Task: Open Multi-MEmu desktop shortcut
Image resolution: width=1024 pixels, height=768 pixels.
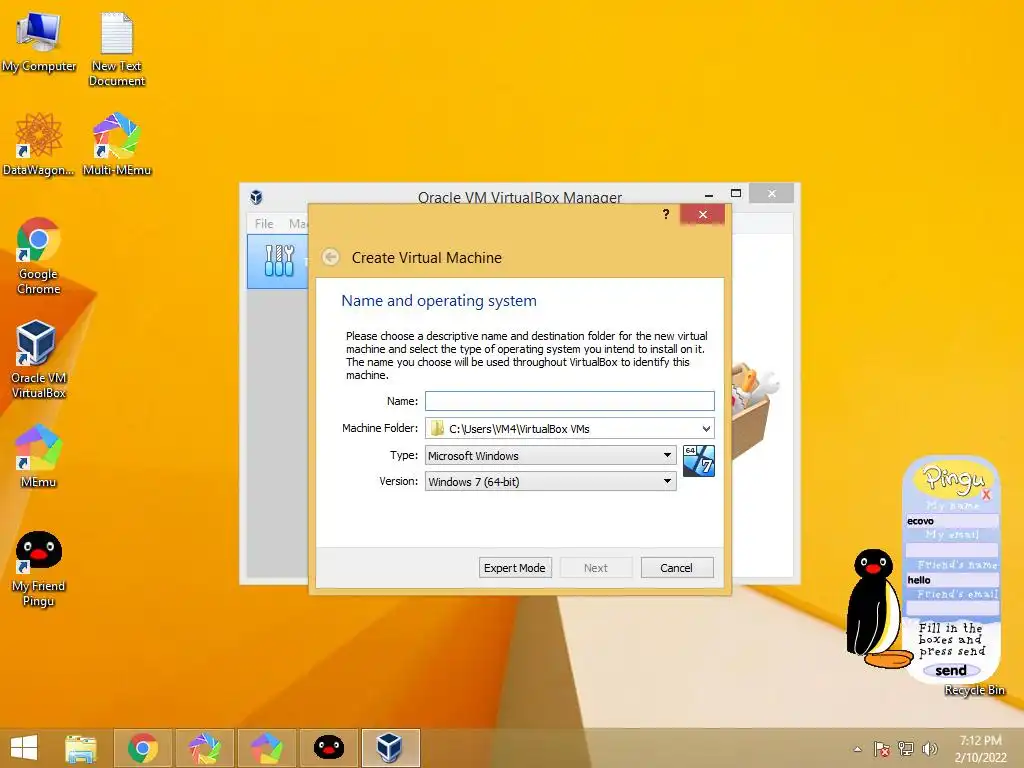Action: click(117, 144)
